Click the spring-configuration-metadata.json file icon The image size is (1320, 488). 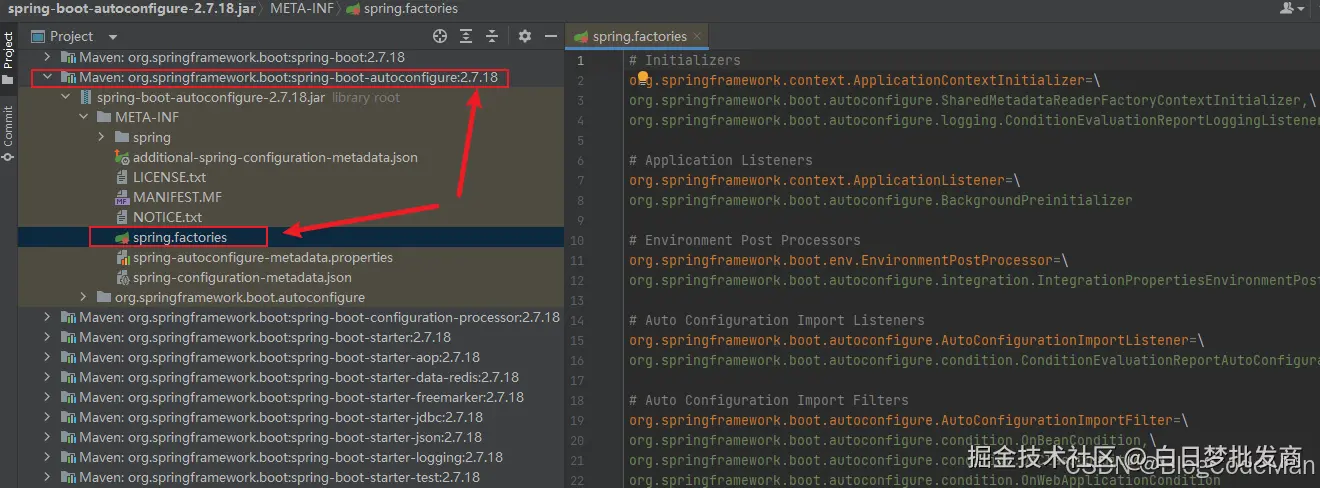(122, 278)
